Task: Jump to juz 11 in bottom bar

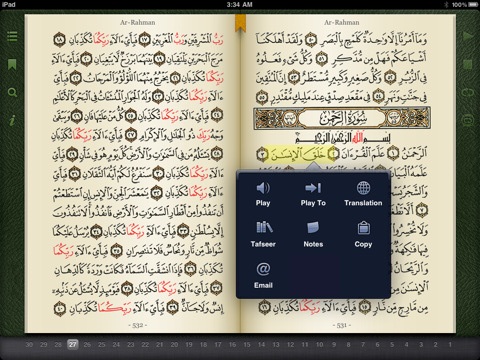Action: 305,345
